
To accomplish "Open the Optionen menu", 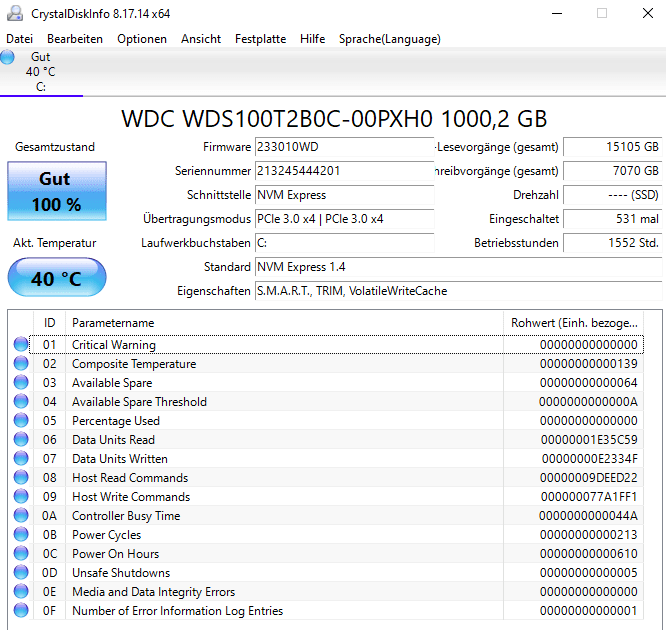I will [x=142, y=39].
